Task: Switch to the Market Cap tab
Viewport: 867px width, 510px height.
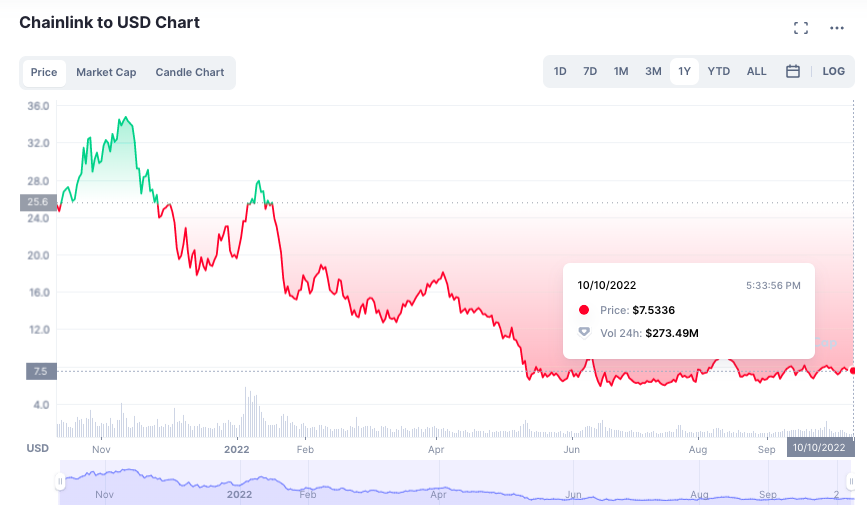Action: point(106,72)
